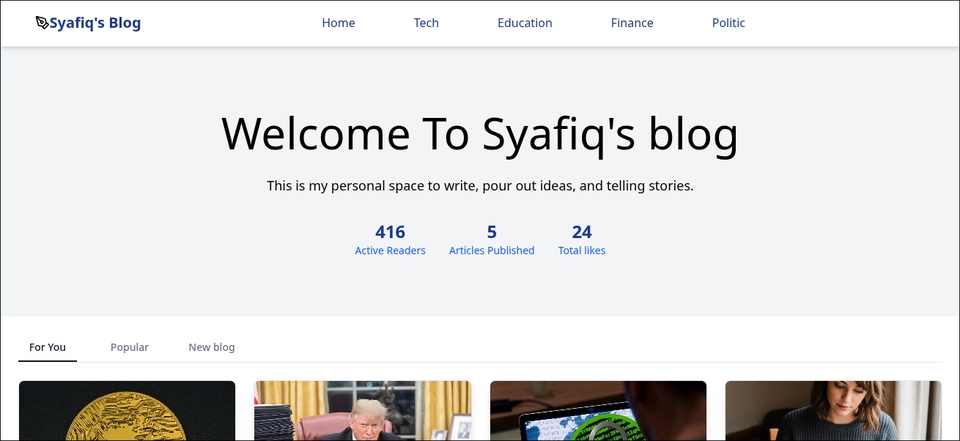This screenshot has height=441, width=960.
Task: Open the Tech category in navigation
Action: 426,23
